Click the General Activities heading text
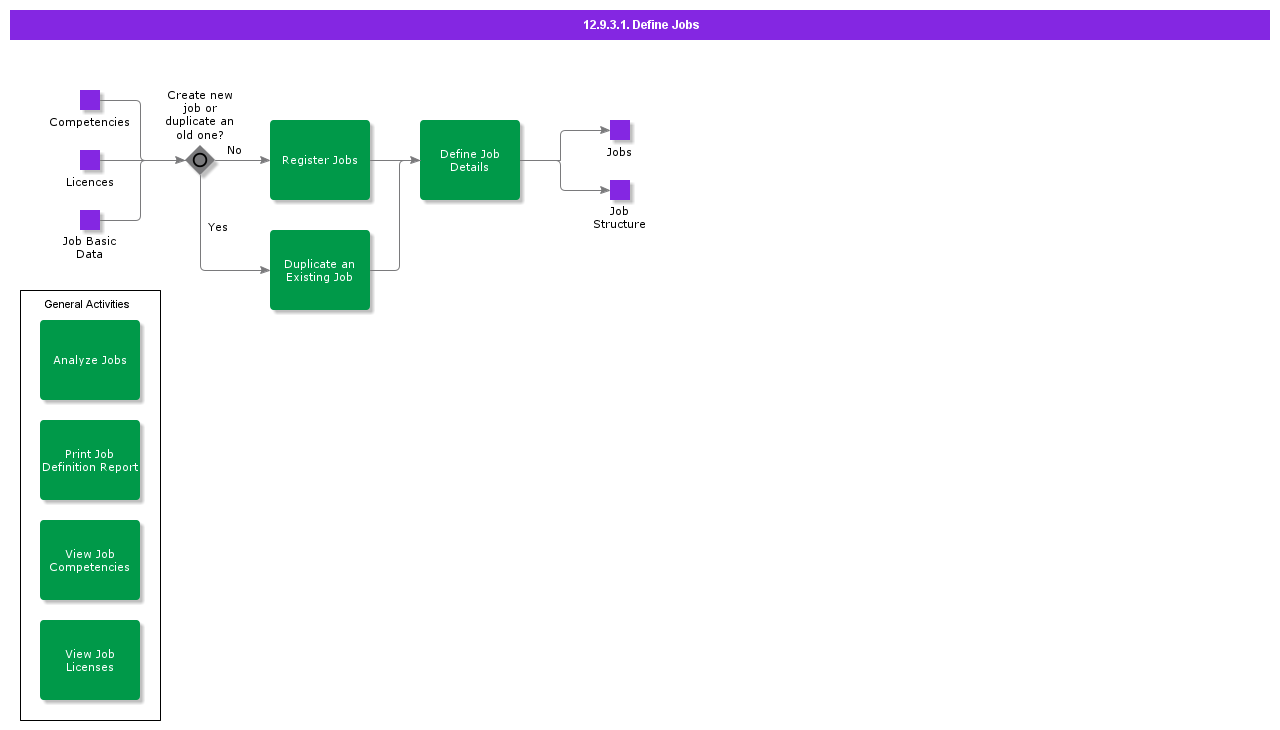Viewport: 1280px width, 730px height. point(87,304)
